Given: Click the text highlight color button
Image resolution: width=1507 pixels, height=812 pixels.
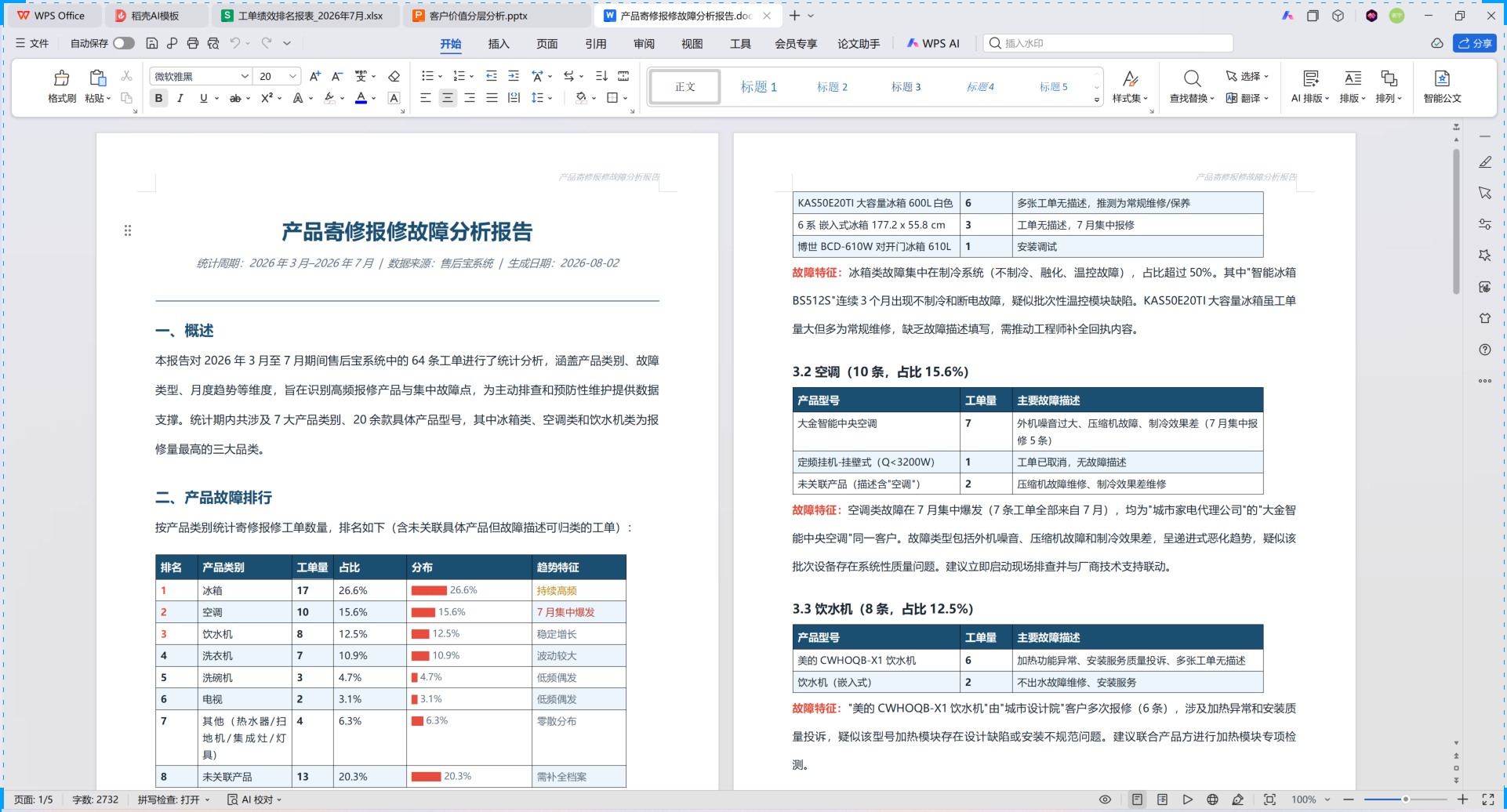Looking at the screenshot, I should coord(330,98).
